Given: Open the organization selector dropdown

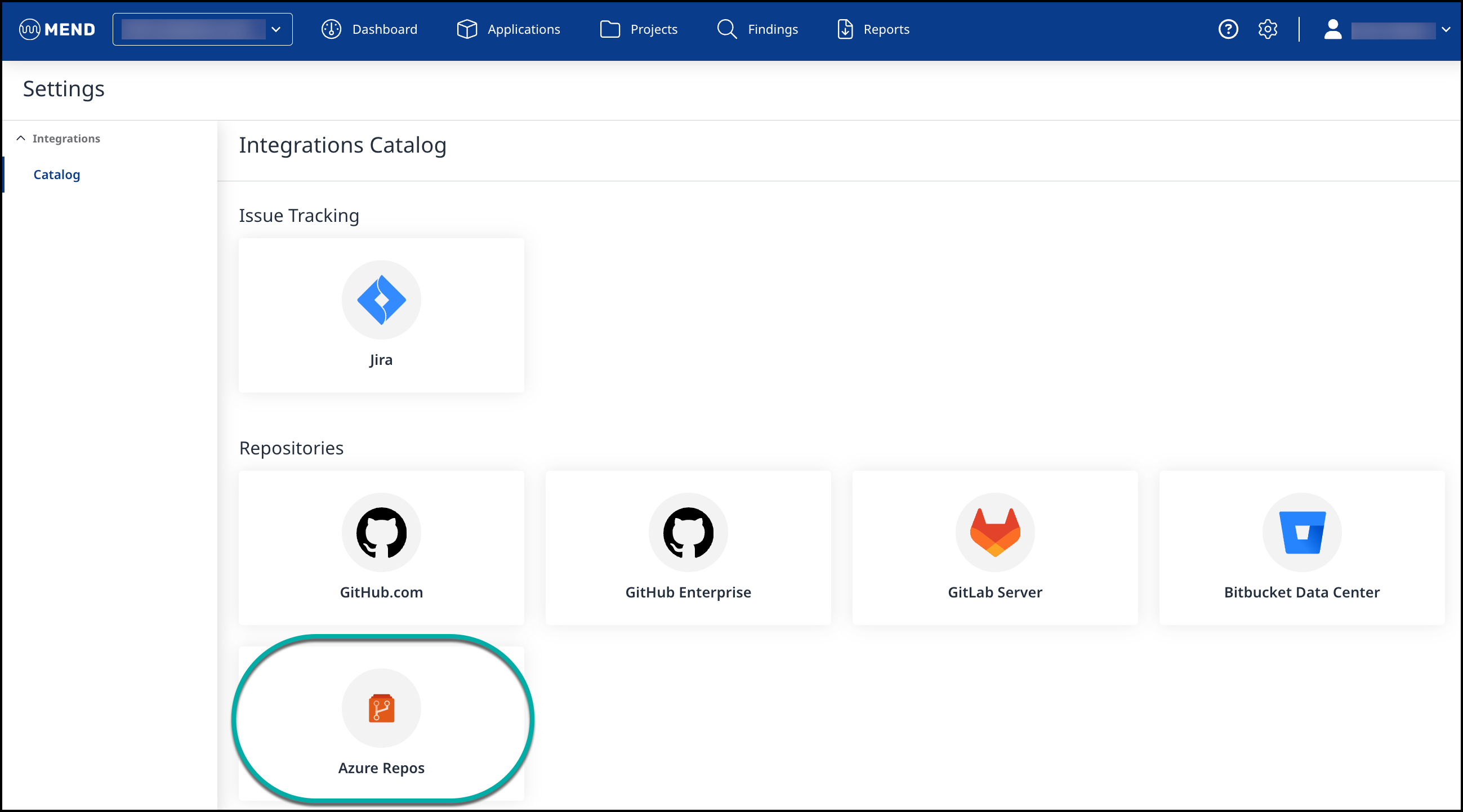Looking at the screenshot, I should [x=202, y=29].
